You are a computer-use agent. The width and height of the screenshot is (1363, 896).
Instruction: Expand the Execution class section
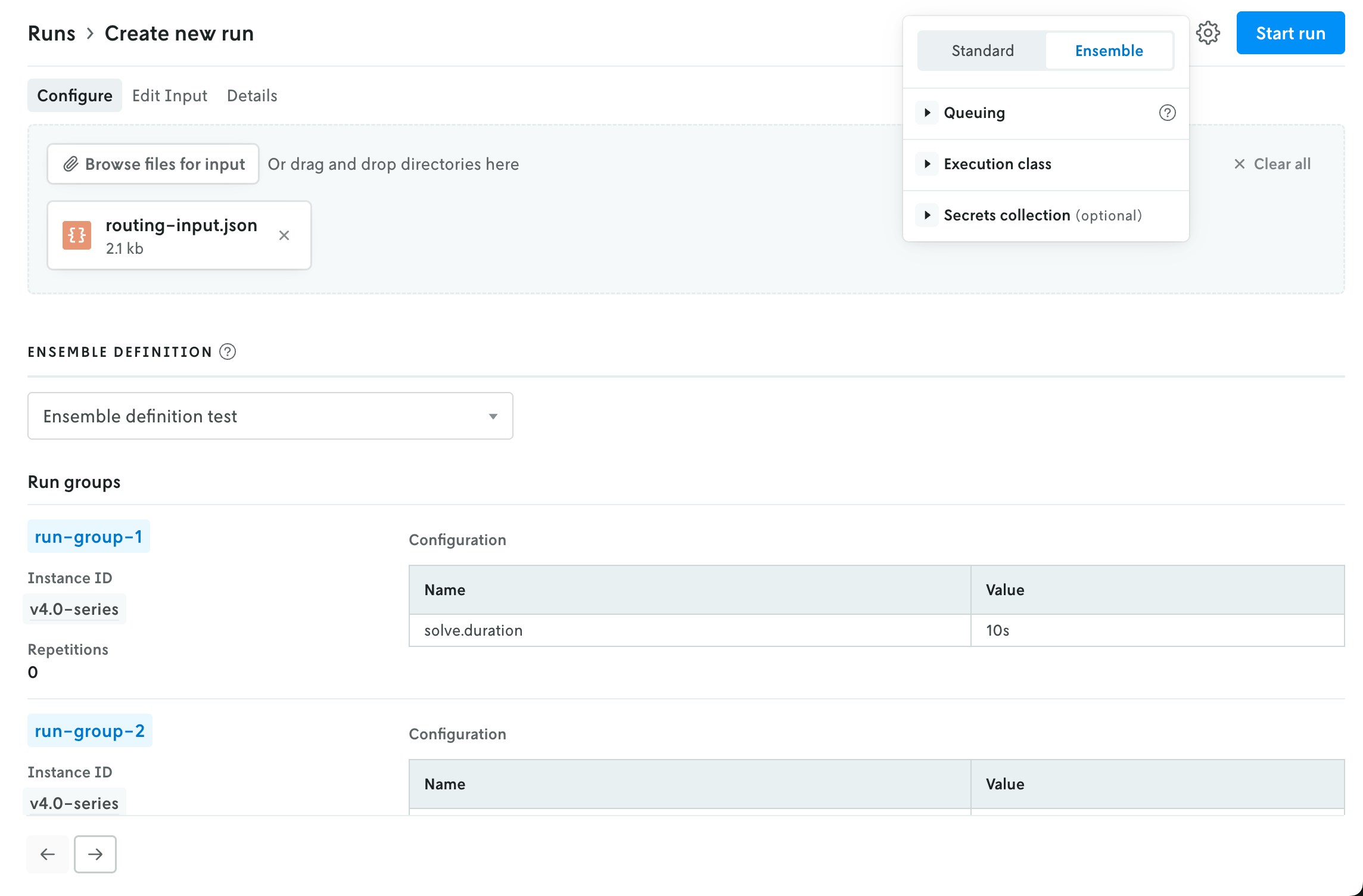coord(927,164)
